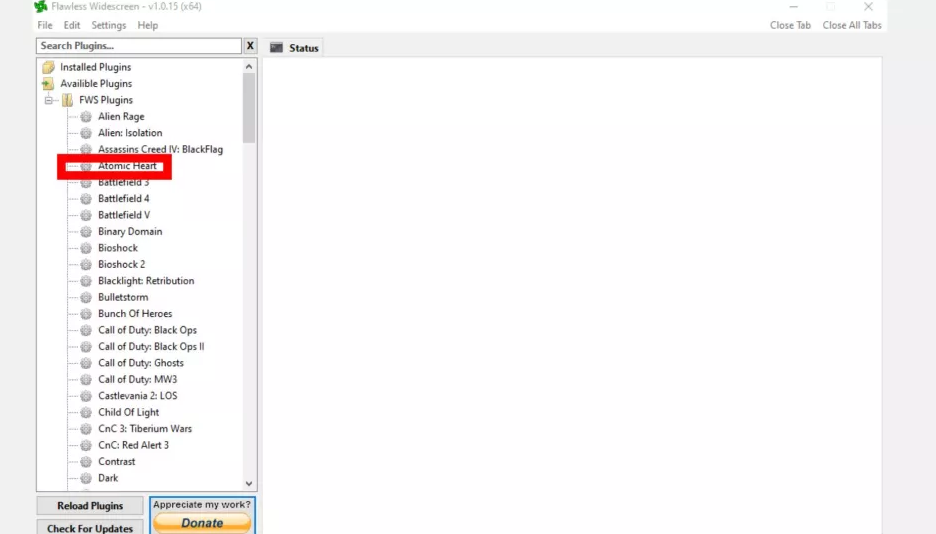Click the gear icon beside Bioshock 2
The image size is (936, 534).
point(86,264)
